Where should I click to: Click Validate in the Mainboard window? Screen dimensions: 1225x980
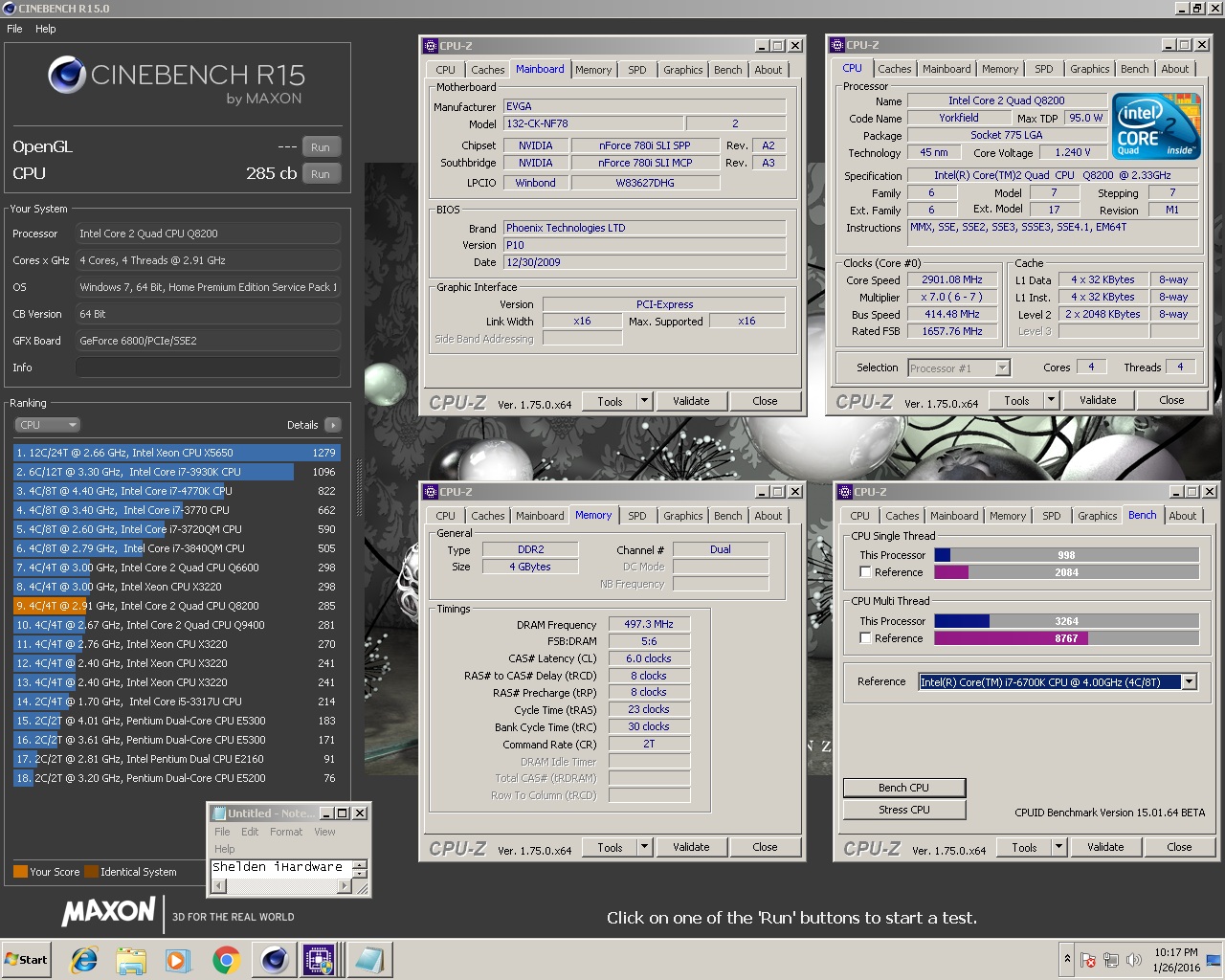tap(691, 401)
